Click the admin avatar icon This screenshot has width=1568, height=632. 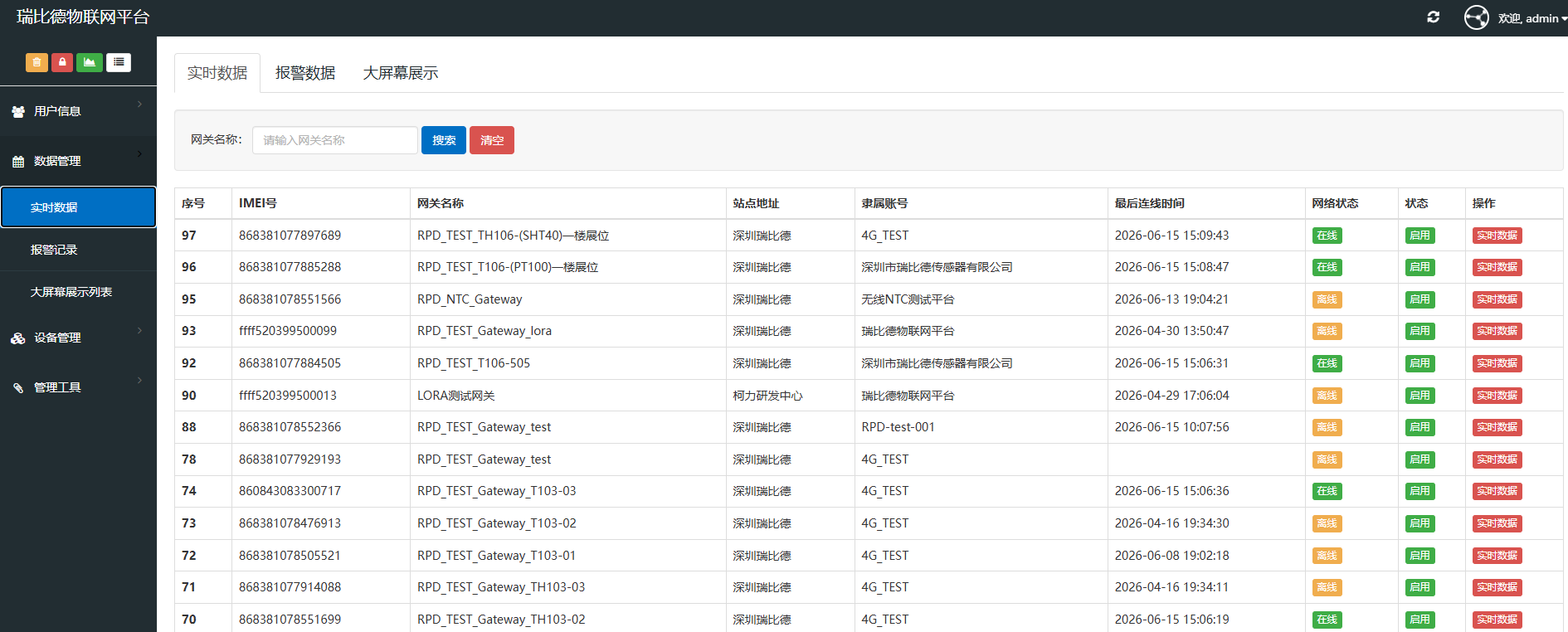[x=1477, y=17]
